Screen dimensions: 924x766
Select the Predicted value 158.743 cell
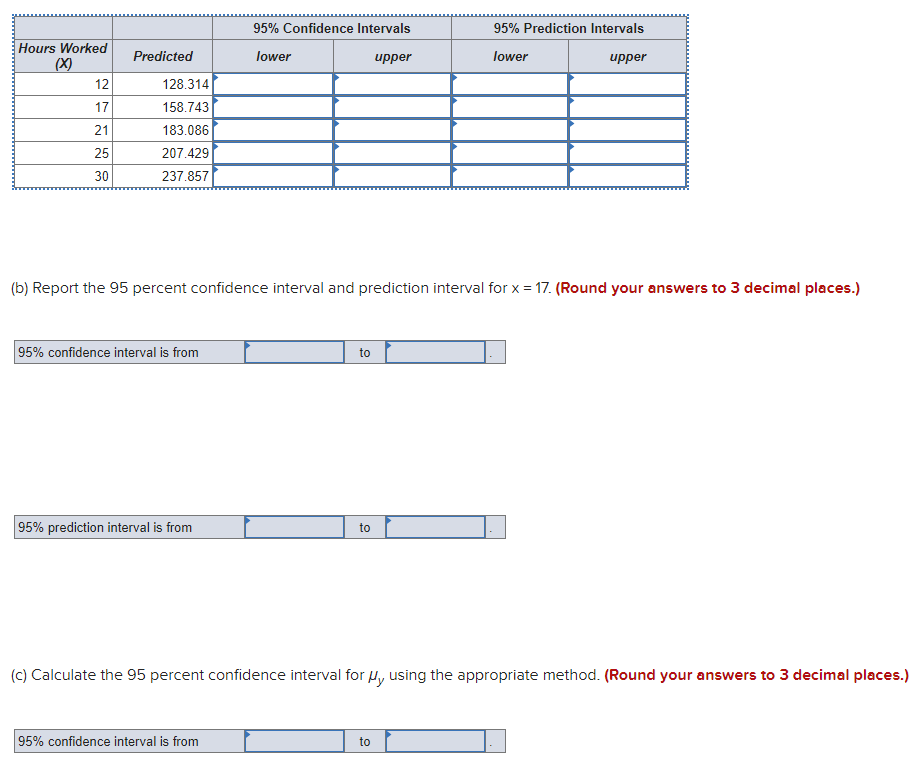[163, 107]
